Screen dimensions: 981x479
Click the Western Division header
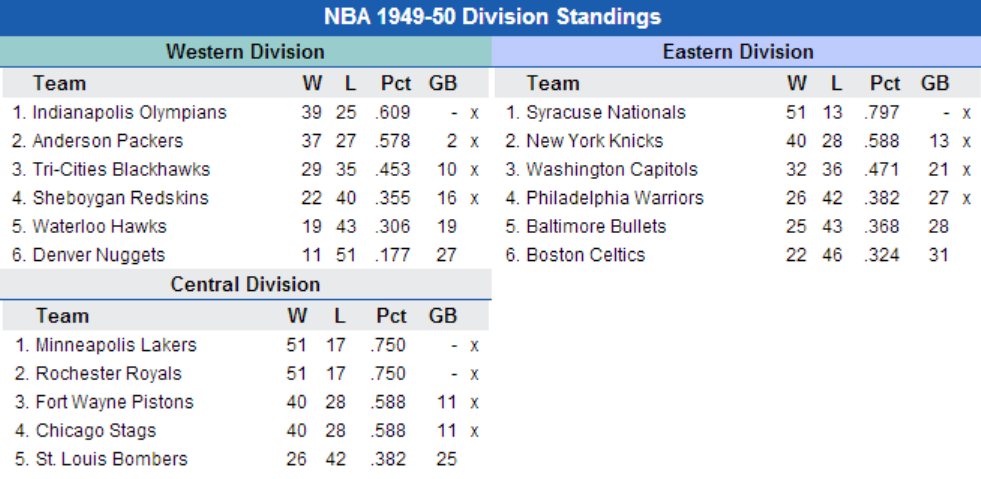(245, 51)
